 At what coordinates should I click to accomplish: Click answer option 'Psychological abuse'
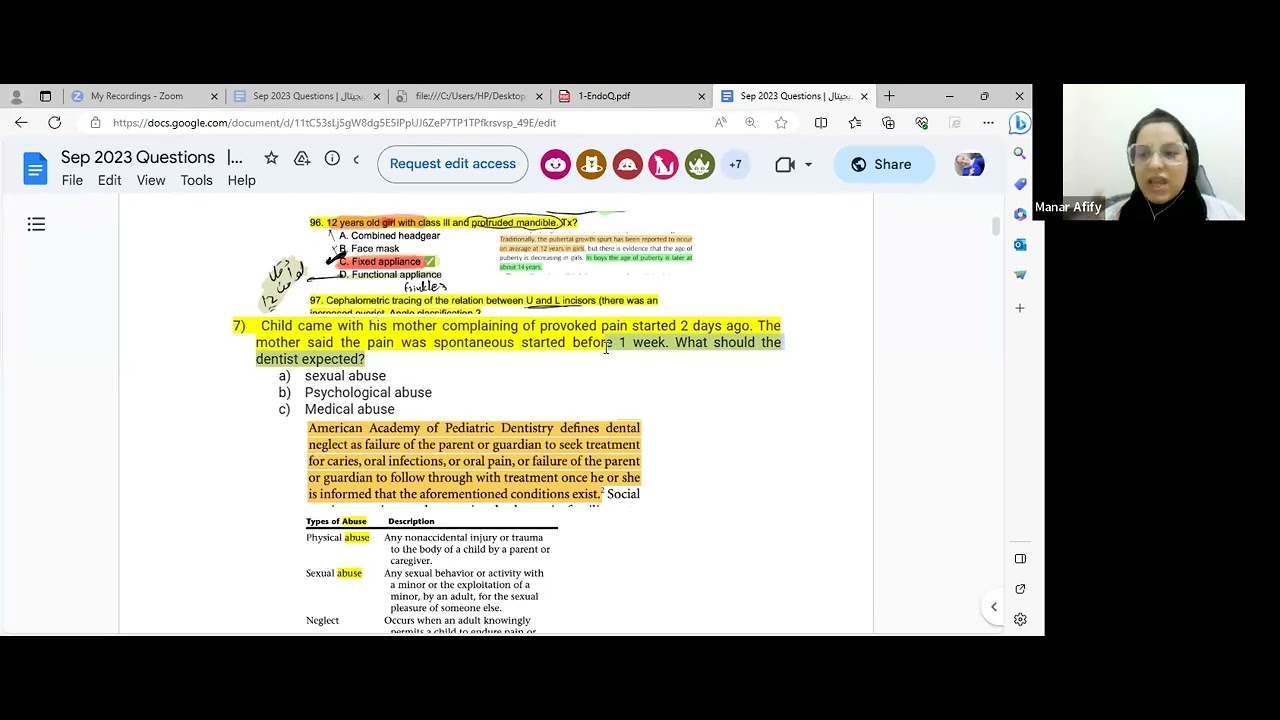pos(368,393)
